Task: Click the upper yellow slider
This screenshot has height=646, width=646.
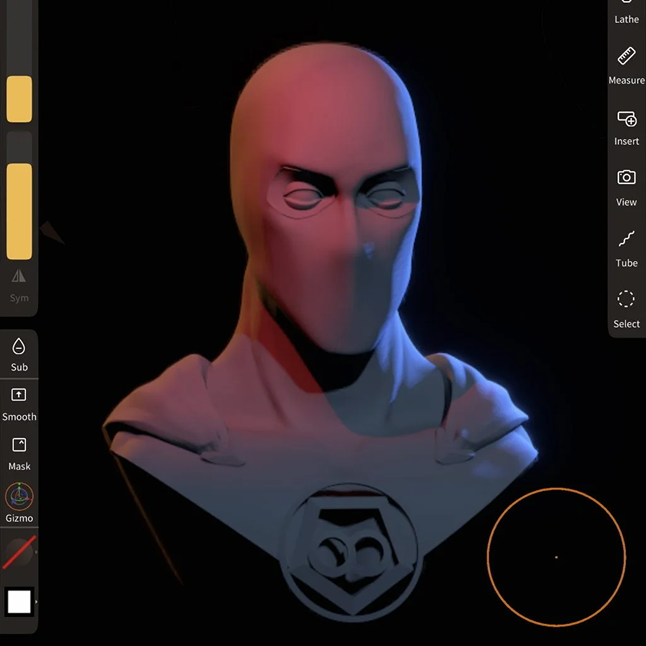Action: click(x=19, y=99)
